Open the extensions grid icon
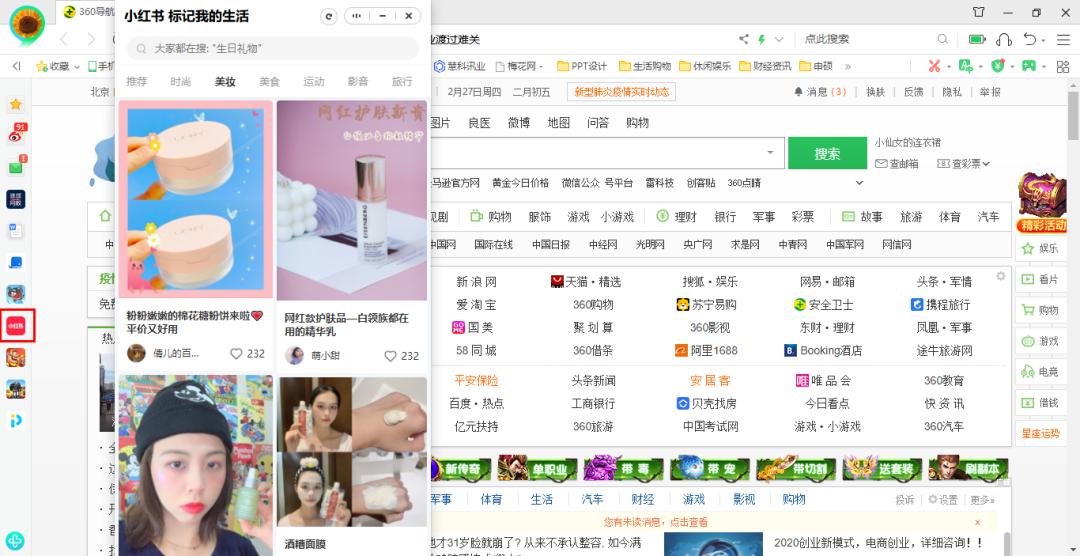1080x556 pixels. [1063, 66]
